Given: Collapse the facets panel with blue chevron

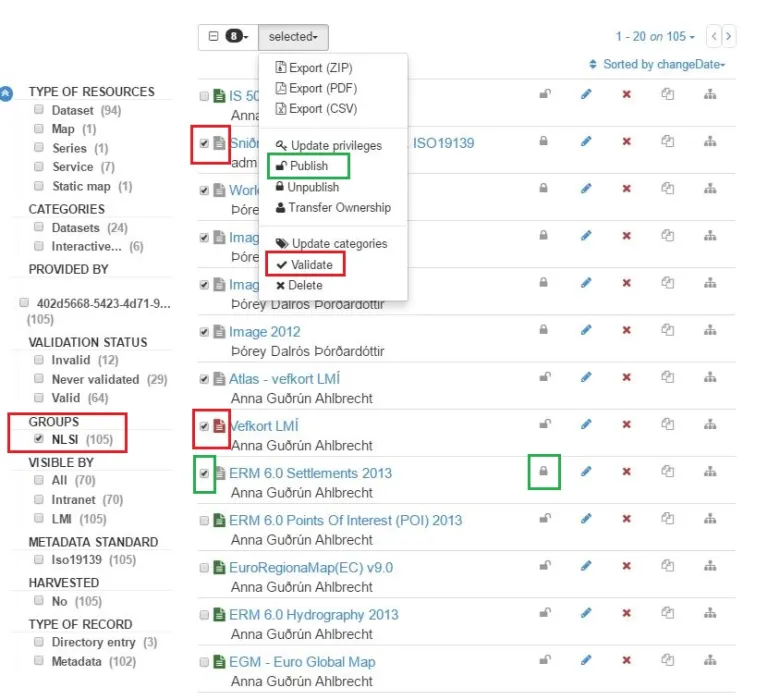Looking at the screenshot, I should coord(7,92).
